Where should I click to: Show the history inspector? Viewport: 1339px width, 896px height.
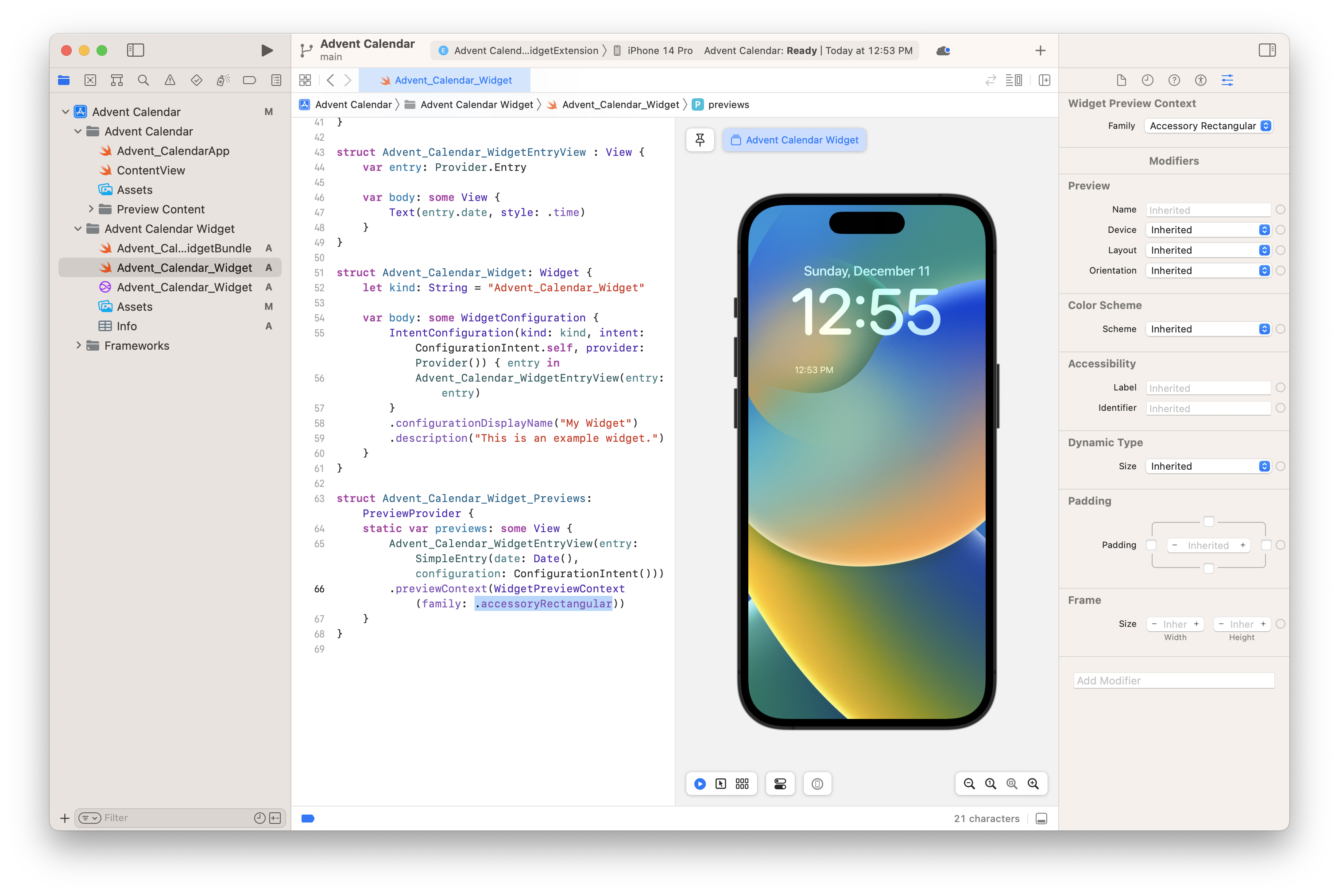(x=1148, y=80)
